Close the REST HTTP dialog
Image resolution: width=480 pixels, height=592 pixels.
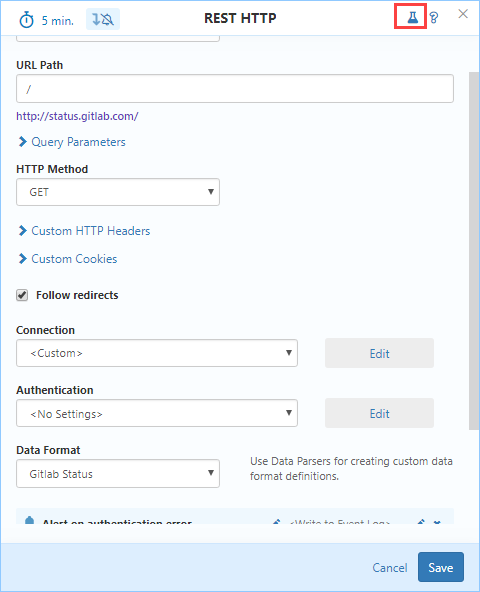click(x=463, y=14)
